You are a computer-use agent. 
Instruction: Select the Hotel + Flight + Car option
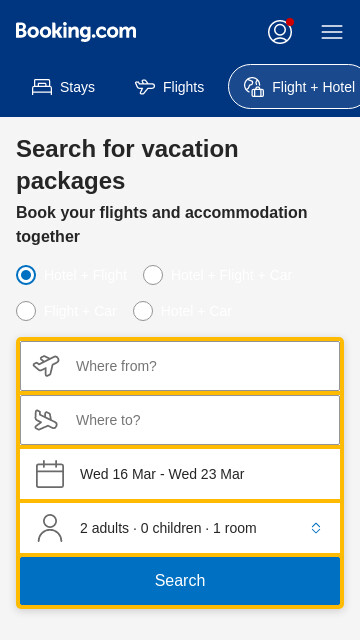pyautogui.click(x=153, y=275)
